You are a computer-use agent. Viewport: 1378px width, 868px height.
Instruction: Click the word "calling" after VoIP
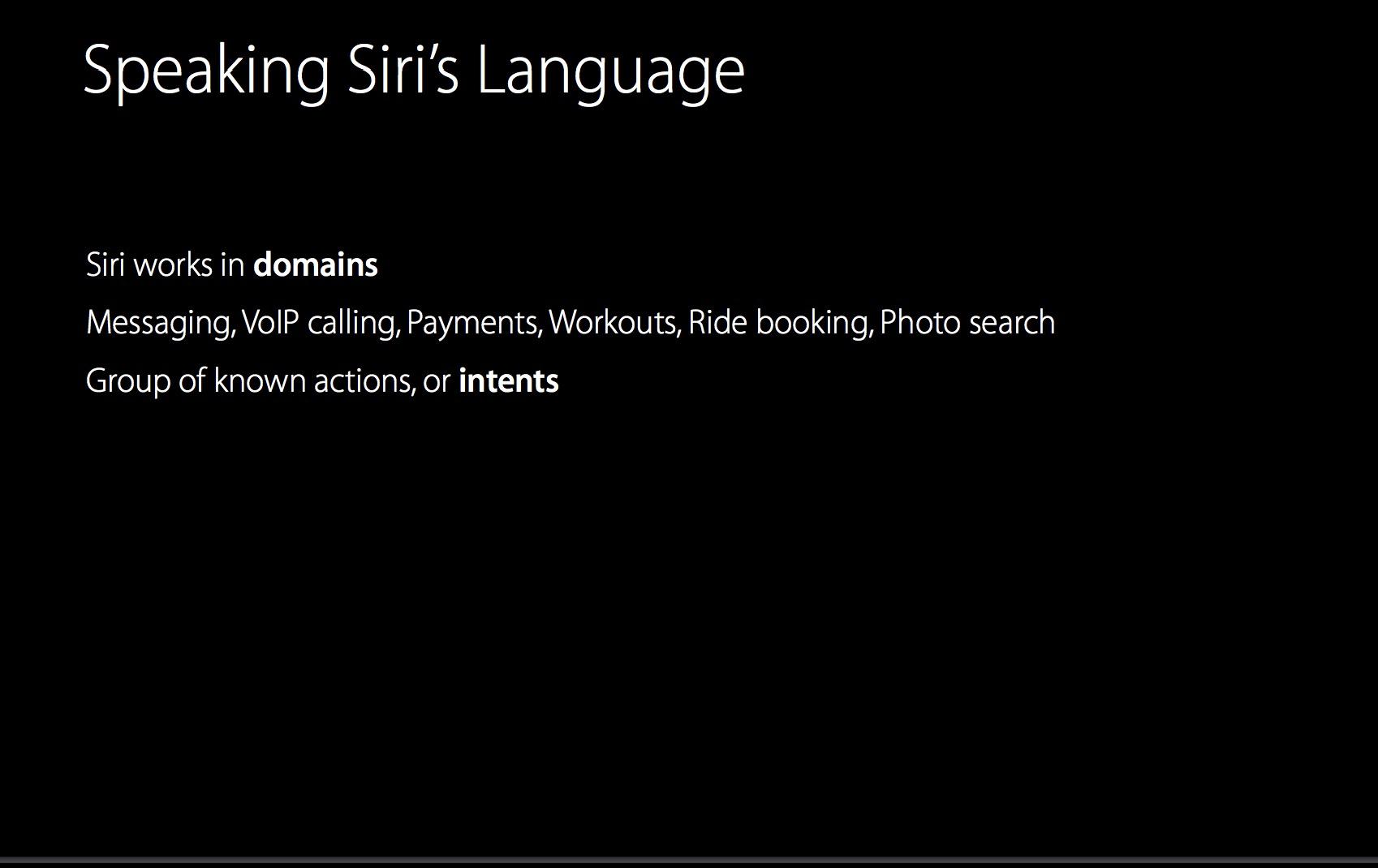(x=352, y=323)
